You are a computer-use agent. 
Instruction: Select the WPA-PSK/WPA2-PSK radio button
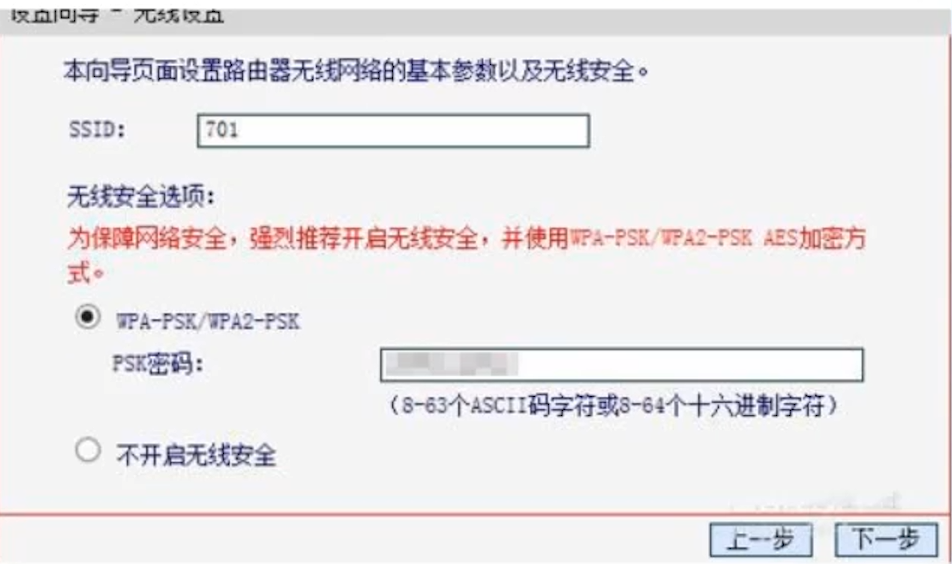coord(88,317)
